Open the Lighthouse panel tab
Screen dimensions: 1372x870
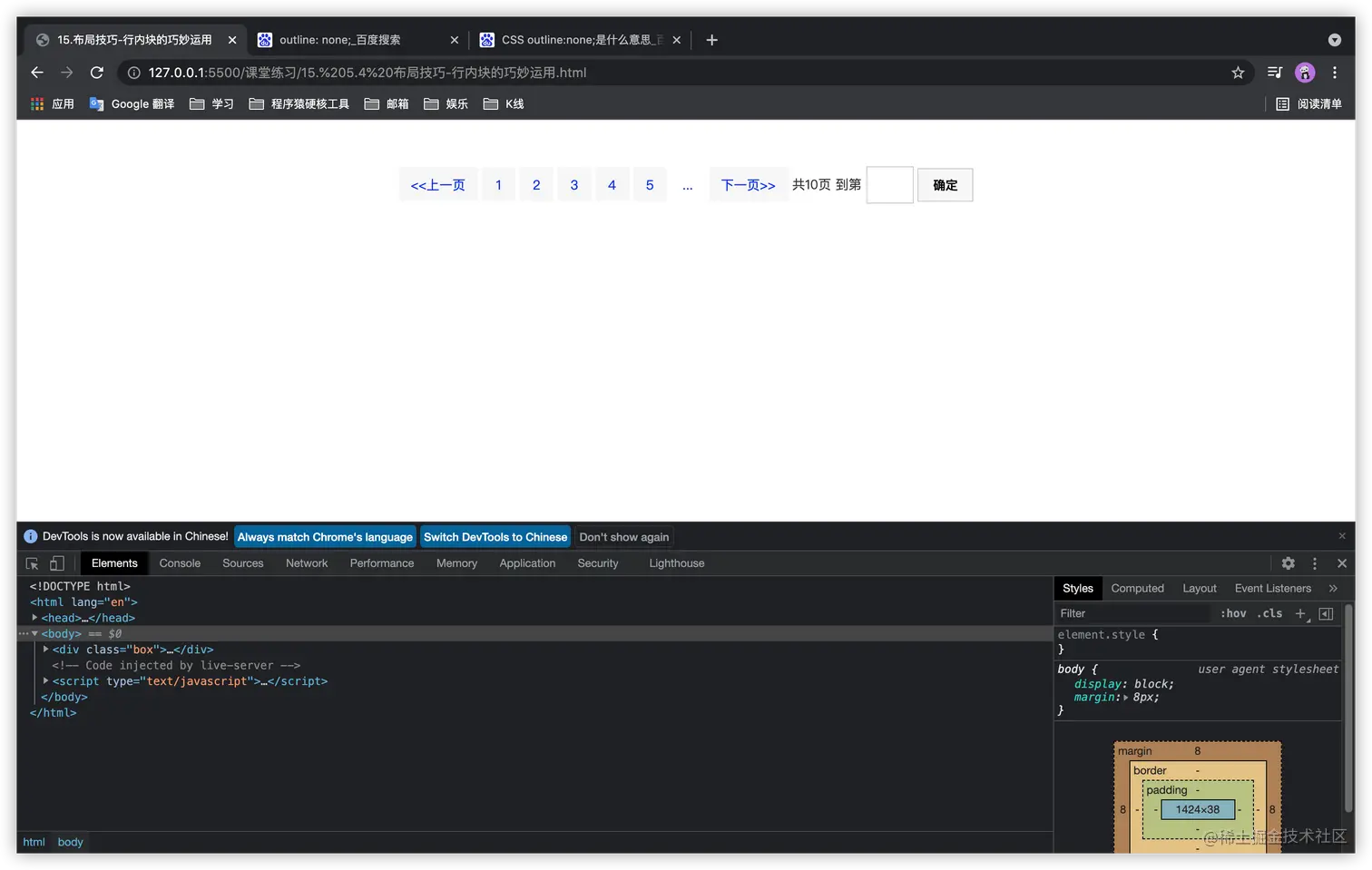click(x=677, y=563)
